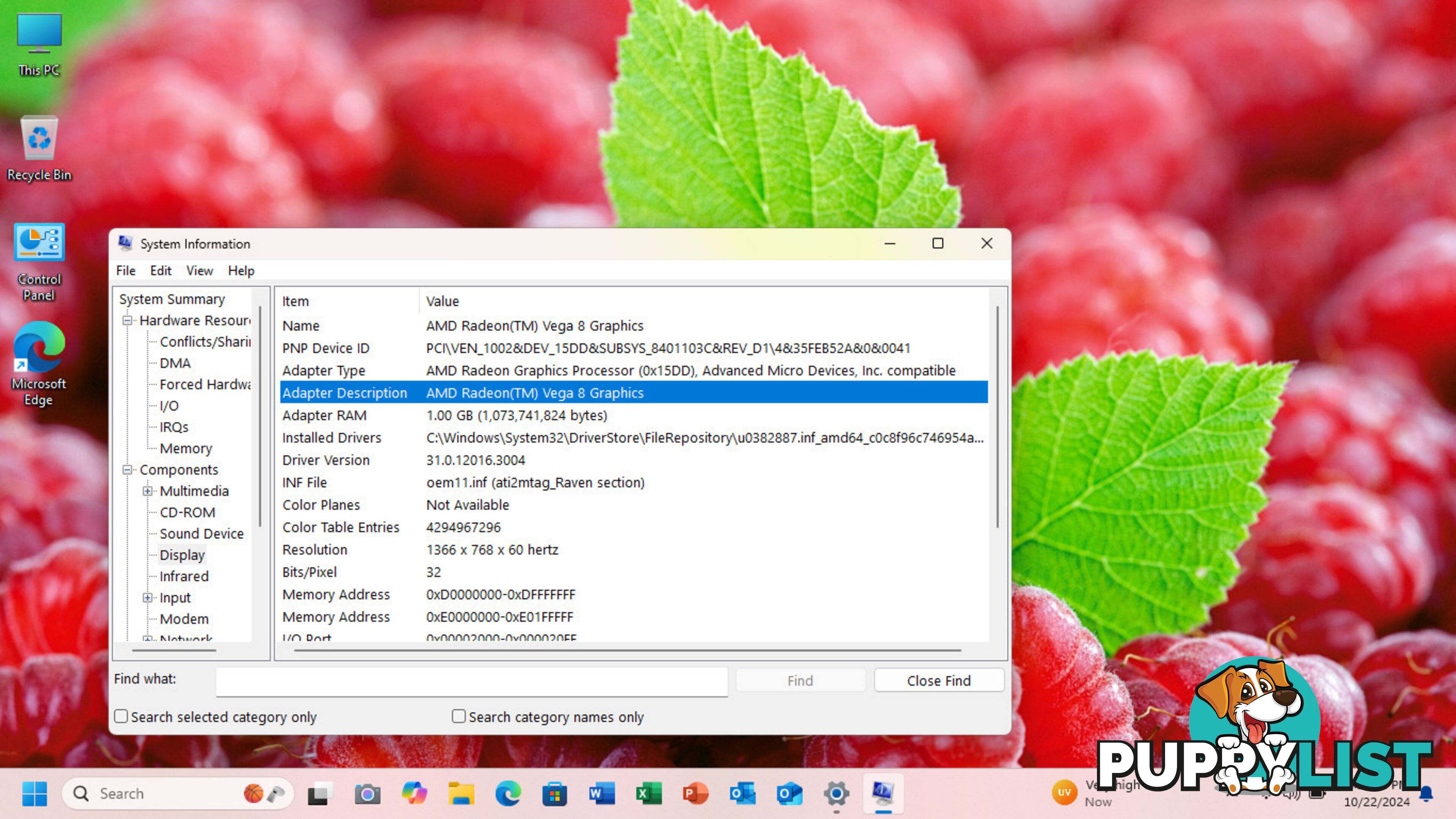The image size is (1456, 819).
Task: Open the View menu
Action: 199,271
